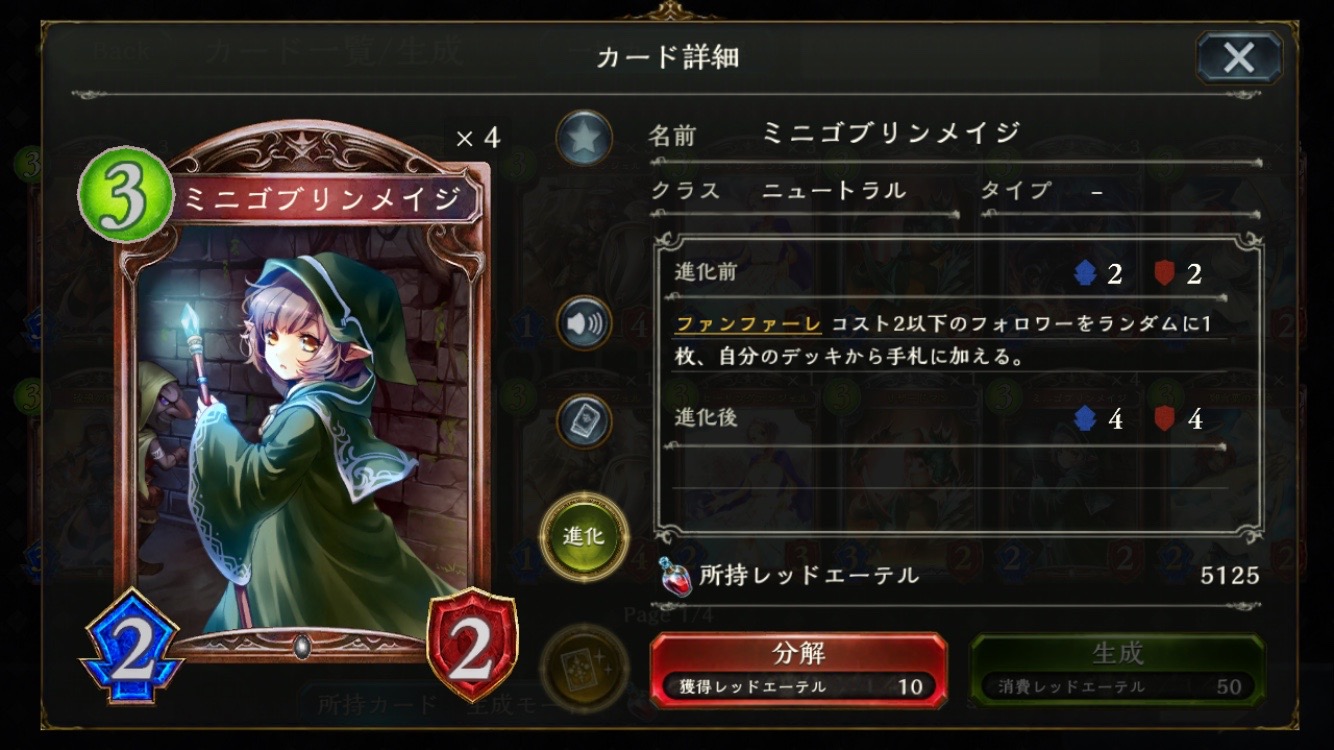The image size is (1334, 750).
Task: Click the star favorite icon
Action: pyautogui.click(x=584, y=138)
